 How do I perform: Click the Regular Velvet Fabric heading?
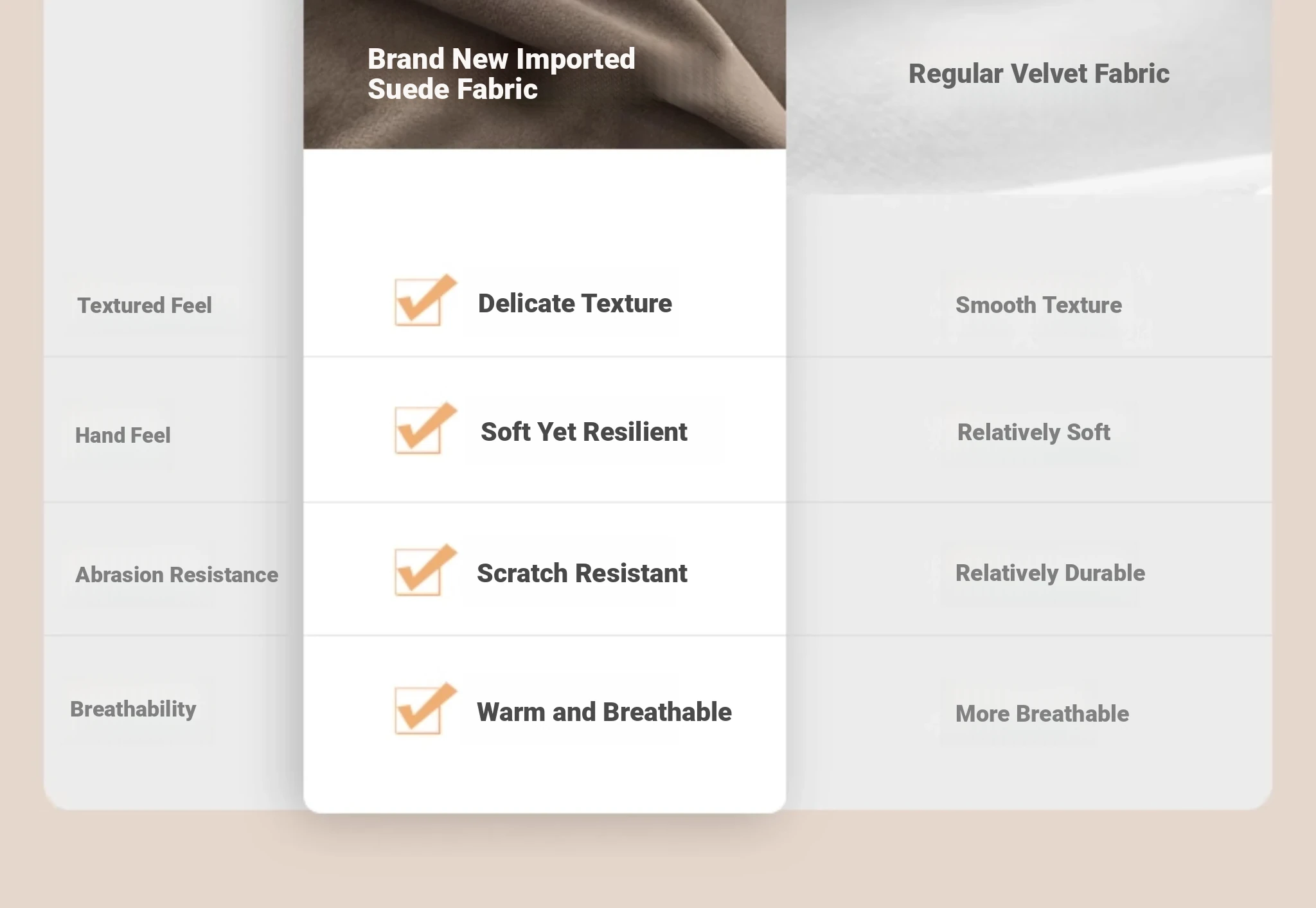pyautogui.click(x=1038, y=74)
